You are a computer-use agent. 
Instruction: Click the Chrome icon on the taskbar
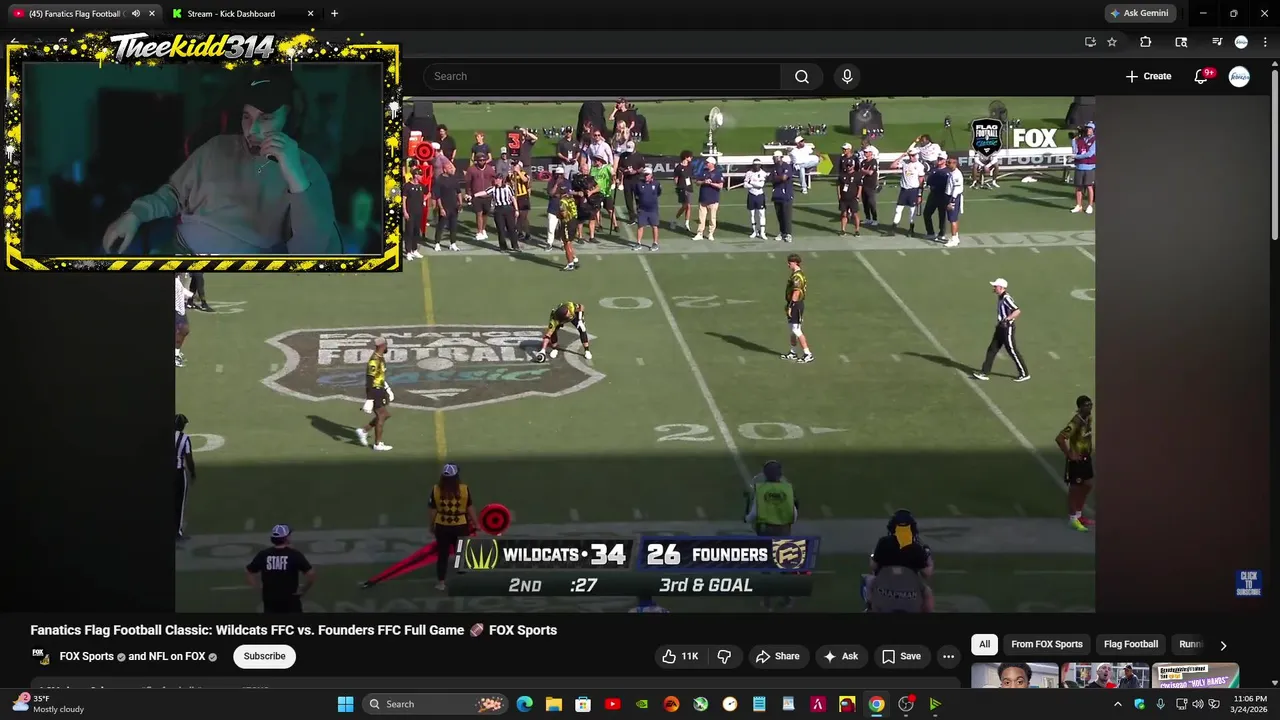[x=876, y=704]
